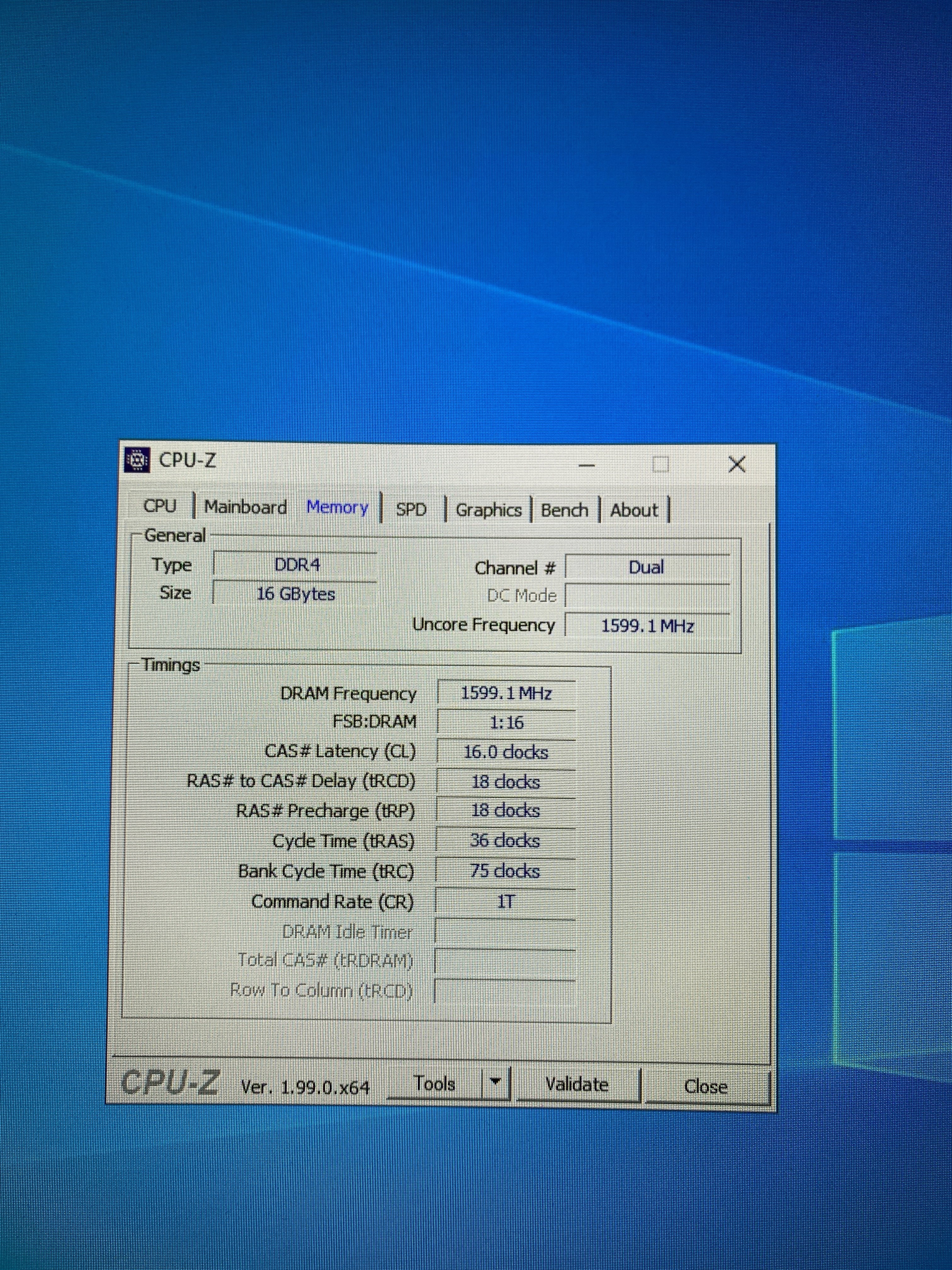Click the DRAM Frequency value field
The height and width of the screenshot is (1270, 952).
[506, 693]
